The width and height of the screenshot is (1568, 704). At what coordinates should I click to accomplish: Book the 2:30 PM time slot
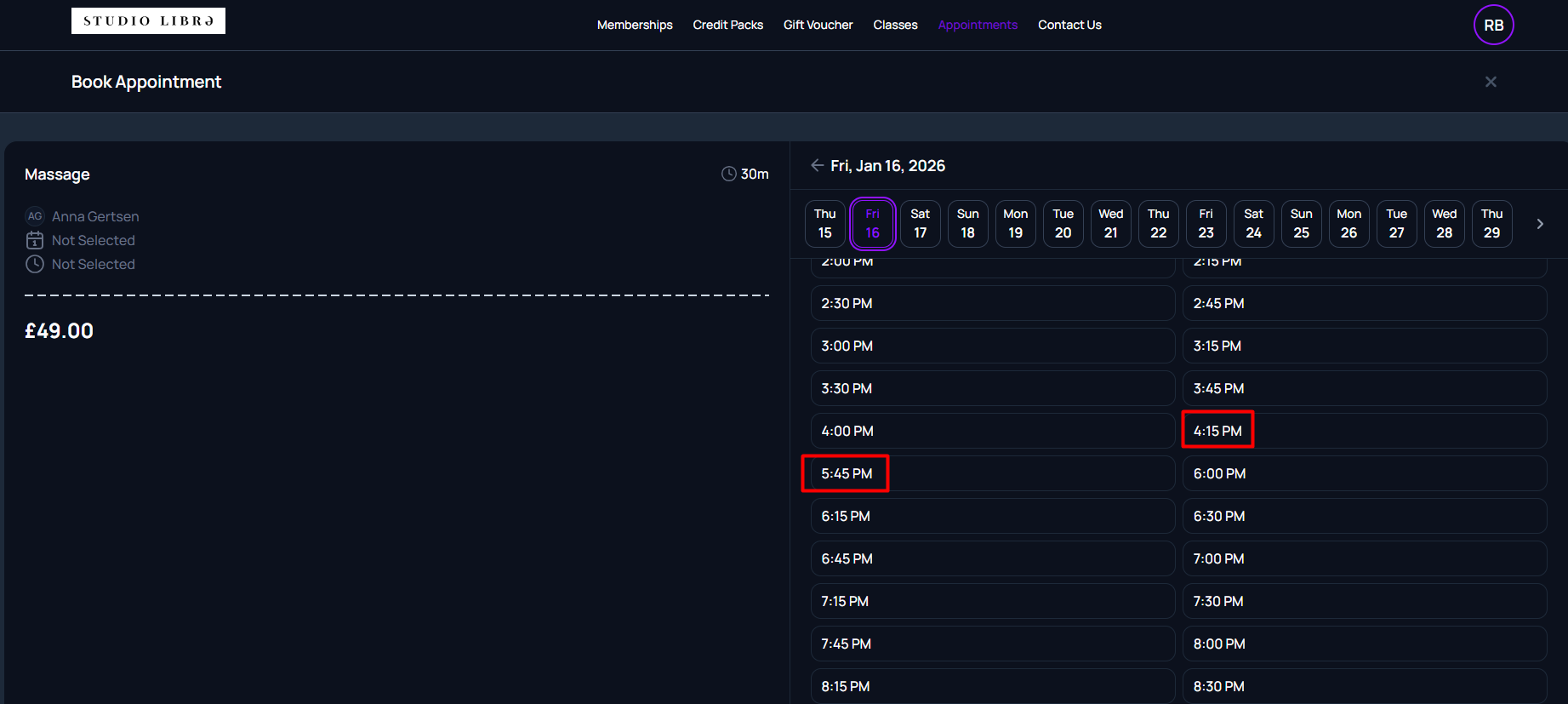click(x=993, y=303)
